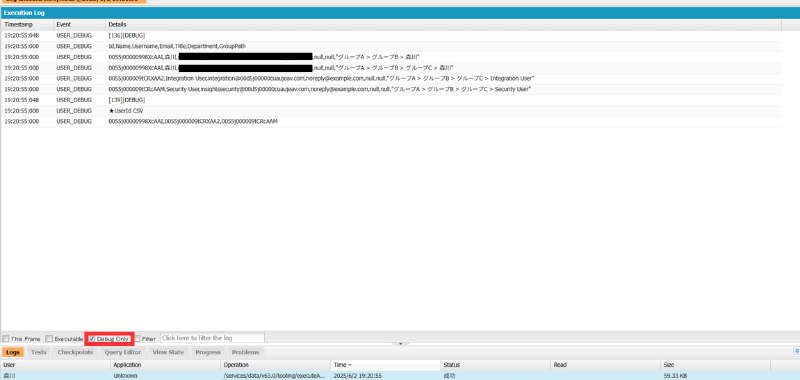Click the Event column header
This screenshot has height=380, width=800.
[80, 24]
